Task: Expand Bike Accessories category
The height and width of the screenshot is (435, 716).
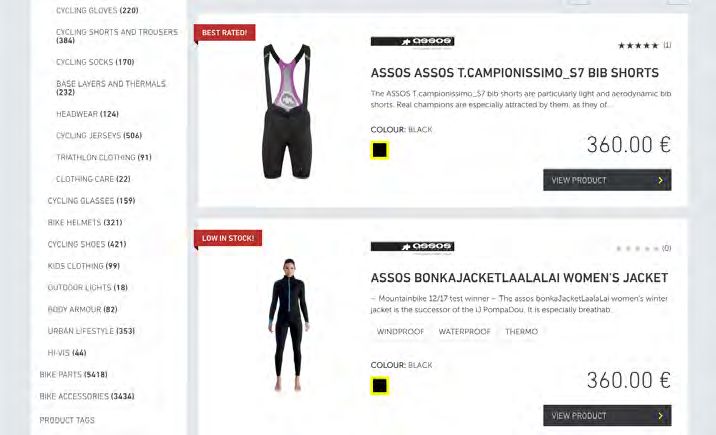Action: 87,396
